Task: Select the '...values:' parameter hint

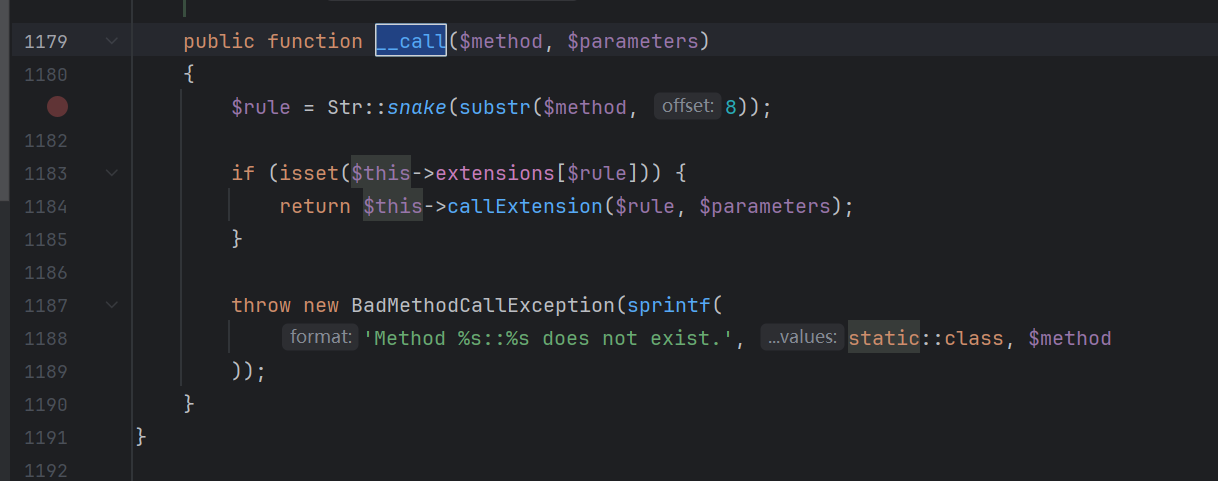Action: pyautogui.click(x=801, y=338)
